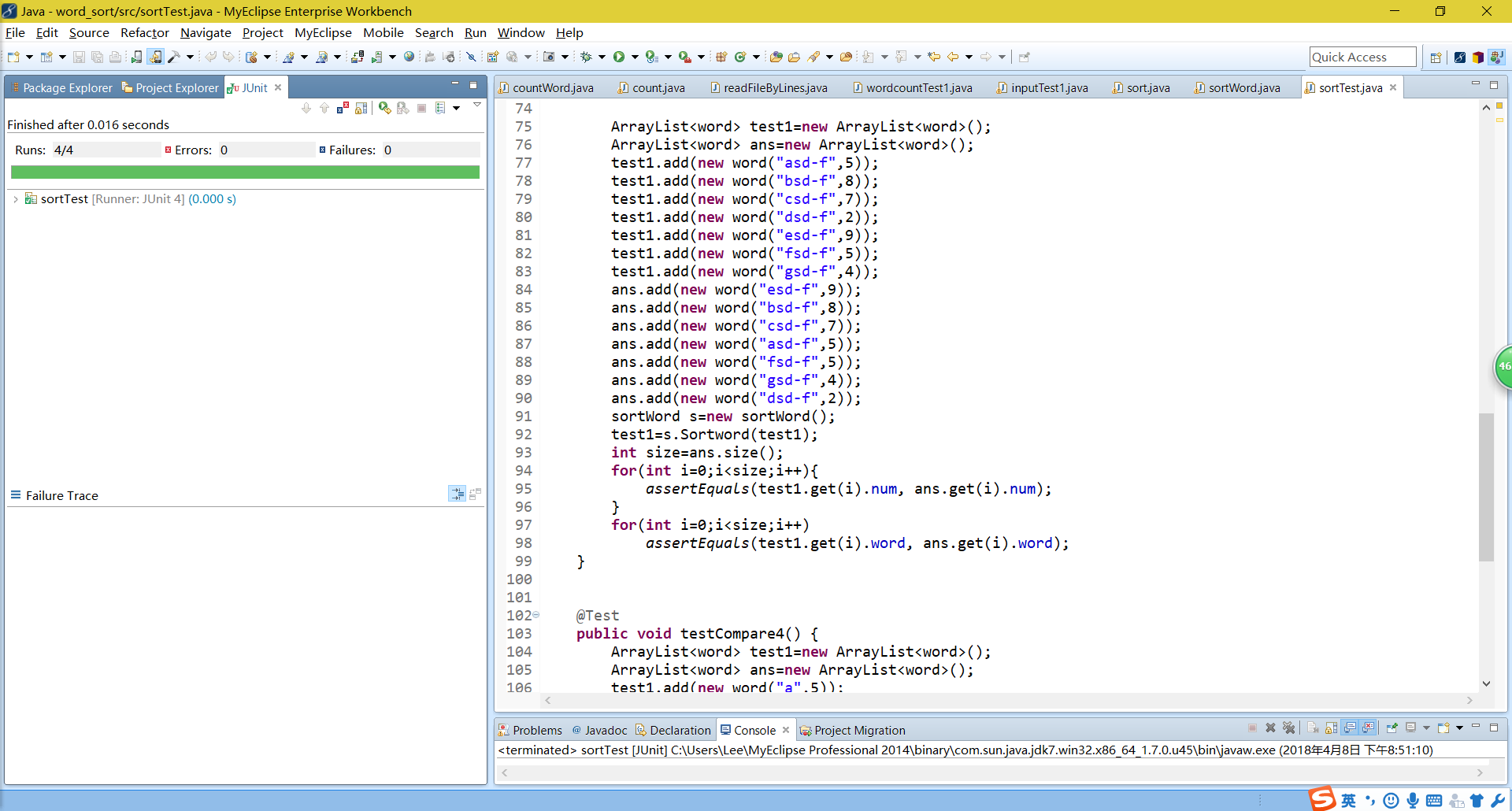This screenshot has height=811, width=1512.
Task: Toggle Show Failures Only in JUnit view
Action: click(343, 108)
